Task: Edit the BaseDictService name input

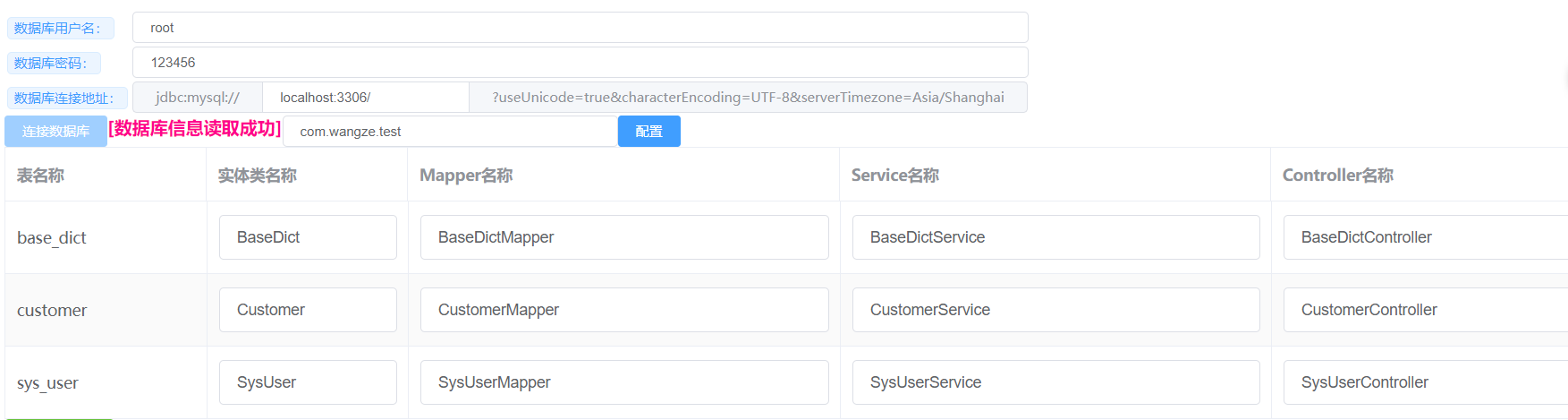Action: (x=1056, y=237)
